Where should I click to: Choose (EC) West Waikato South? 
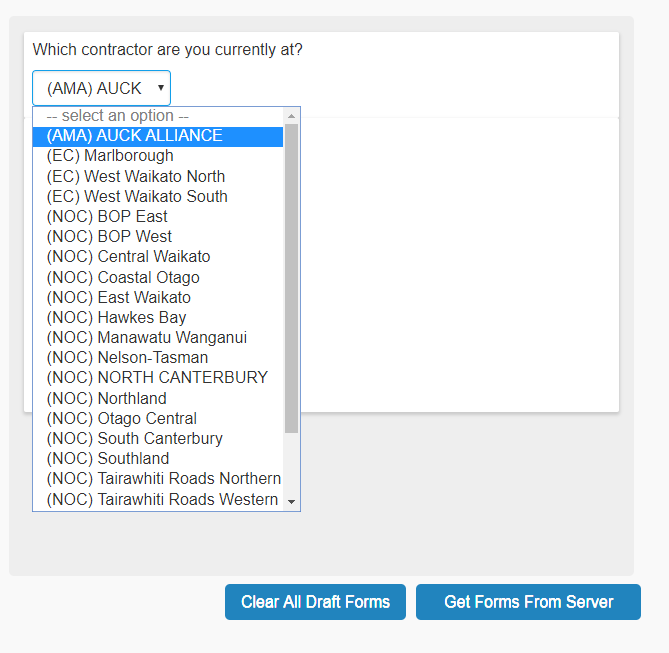(137, 196)
